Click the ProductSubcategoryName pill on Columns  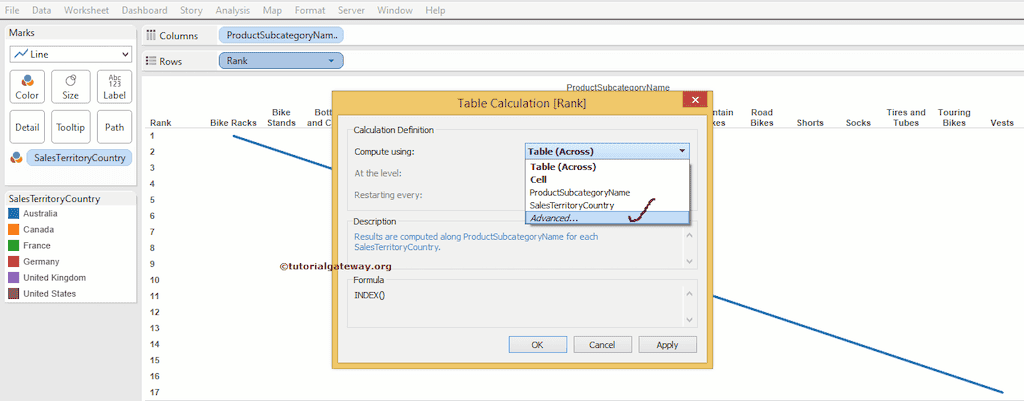tap(281, 36)
